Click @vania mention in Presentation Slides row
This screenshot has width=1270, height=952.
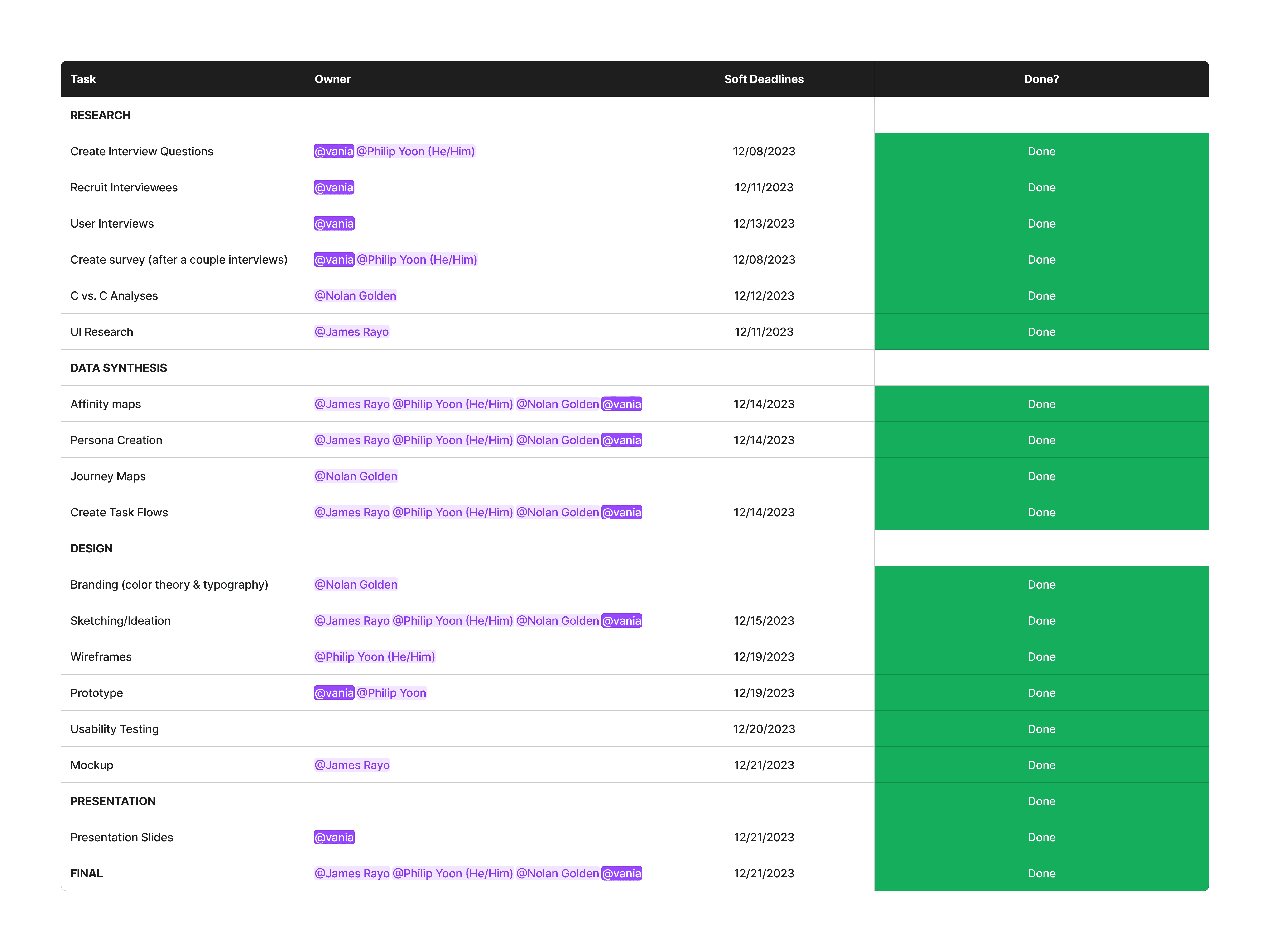click(334, 838)
